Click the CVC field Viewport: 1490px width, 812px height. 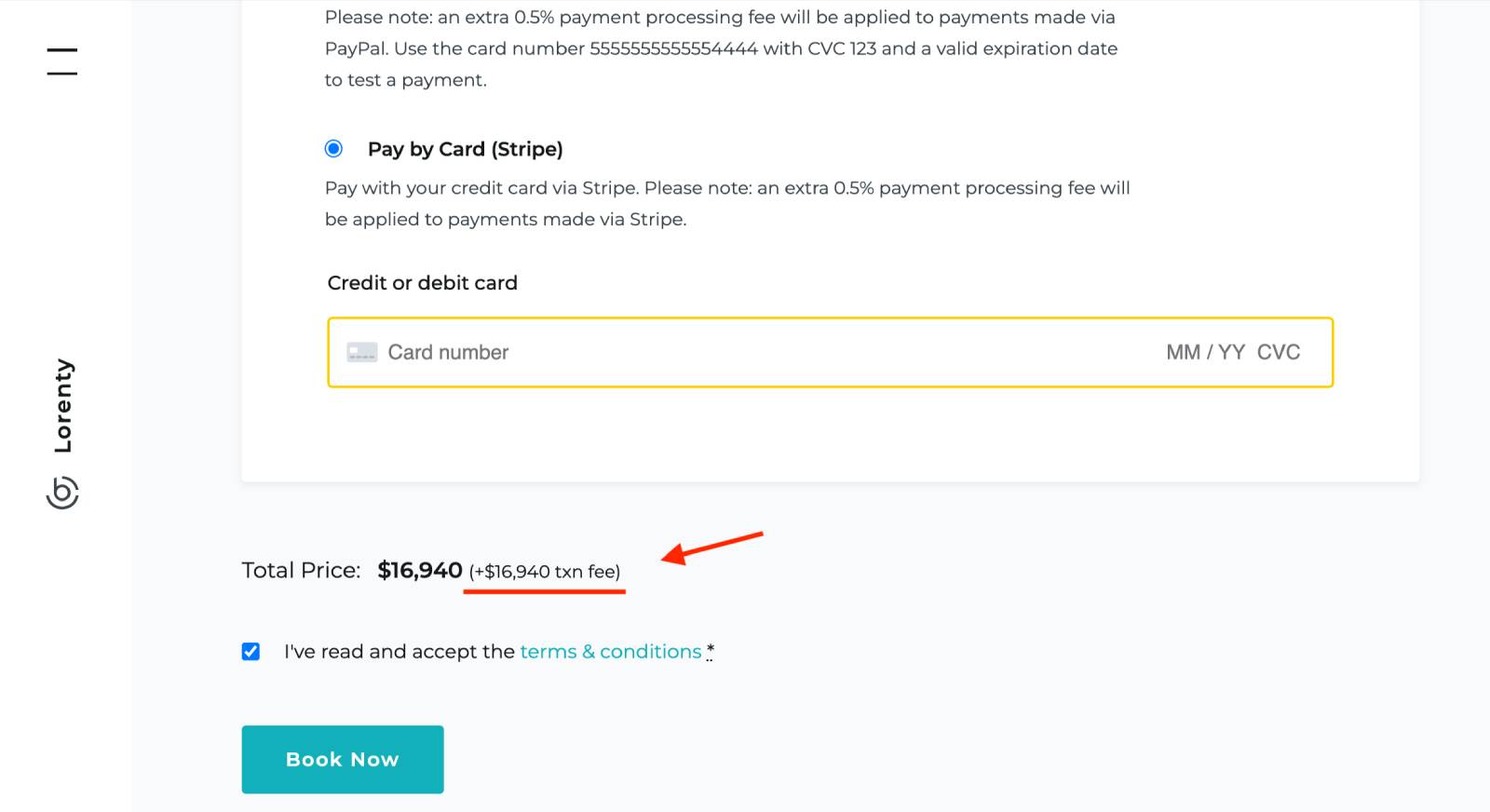coord(1278,352)
